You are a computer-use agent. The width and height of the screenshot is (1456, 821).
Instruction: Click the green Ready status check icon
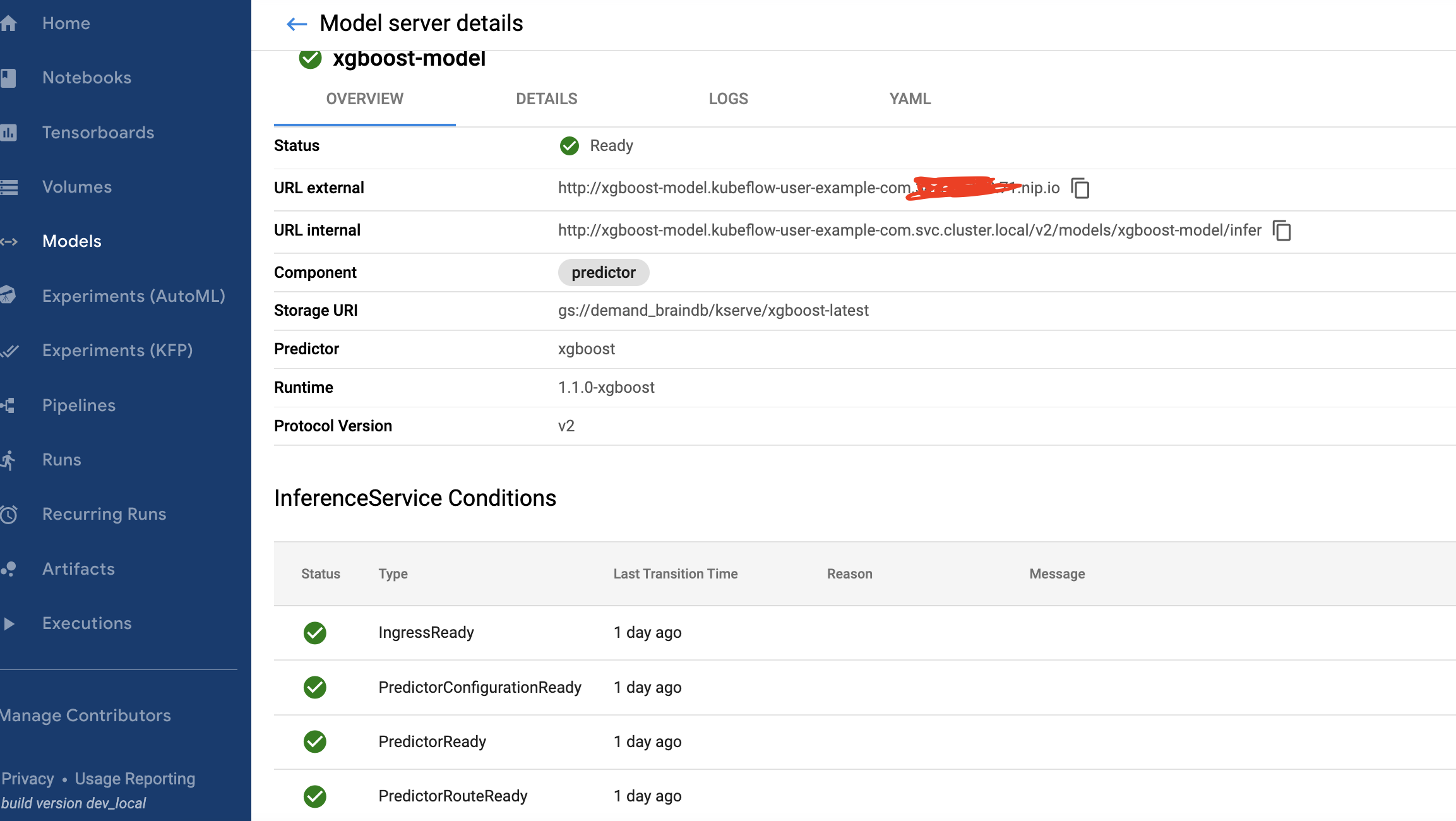click(569, 146)
